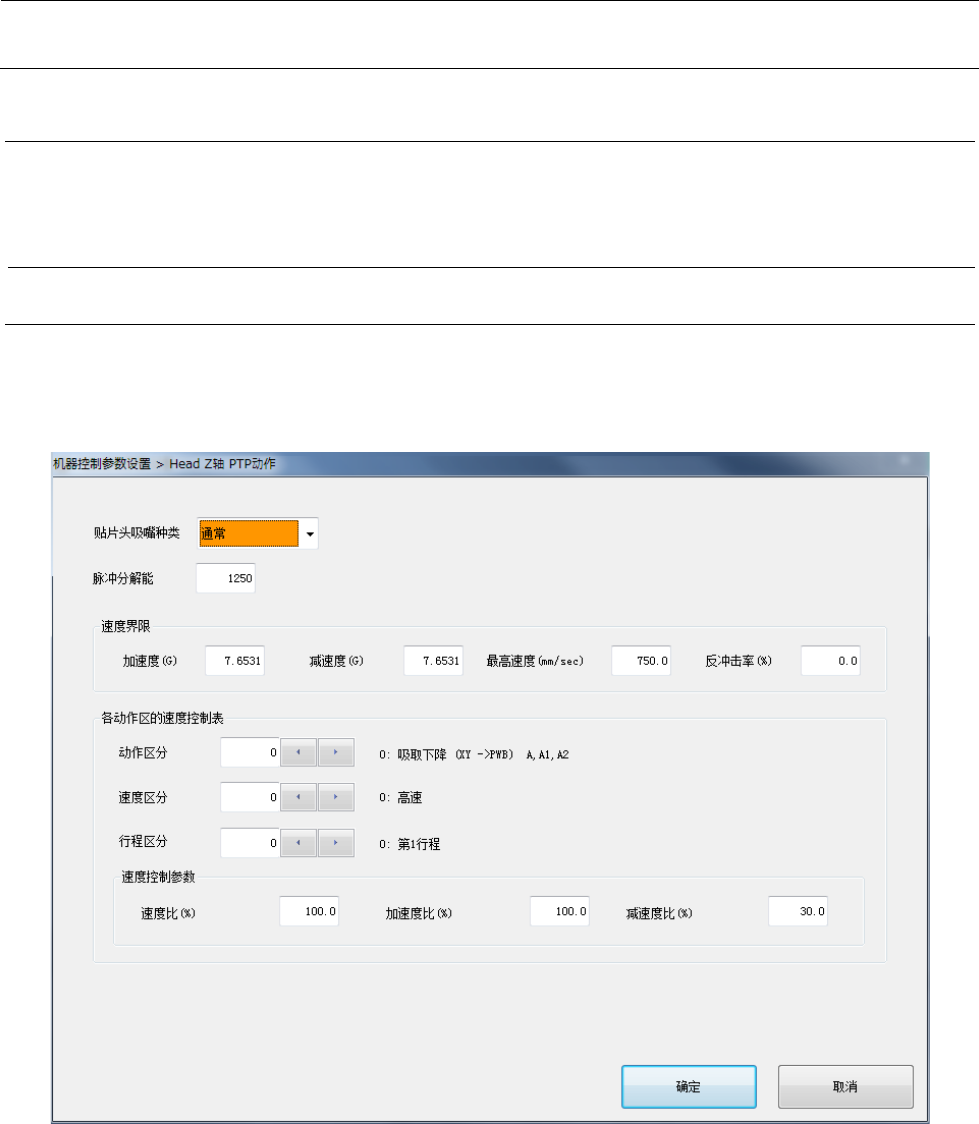Decrease 动作区分 with left arrow

(x=298, y=753)
